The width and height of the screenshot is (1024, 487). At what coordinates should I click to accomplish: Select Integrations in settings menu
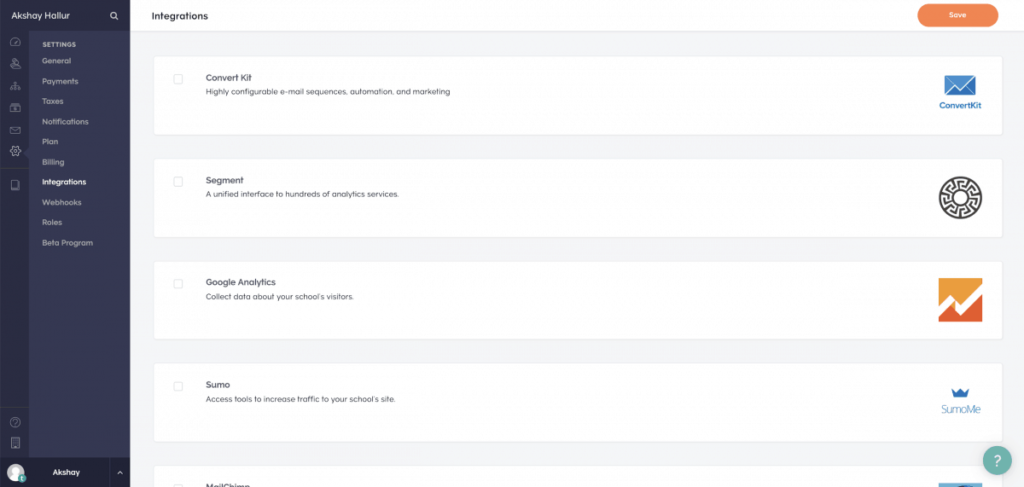64,182
